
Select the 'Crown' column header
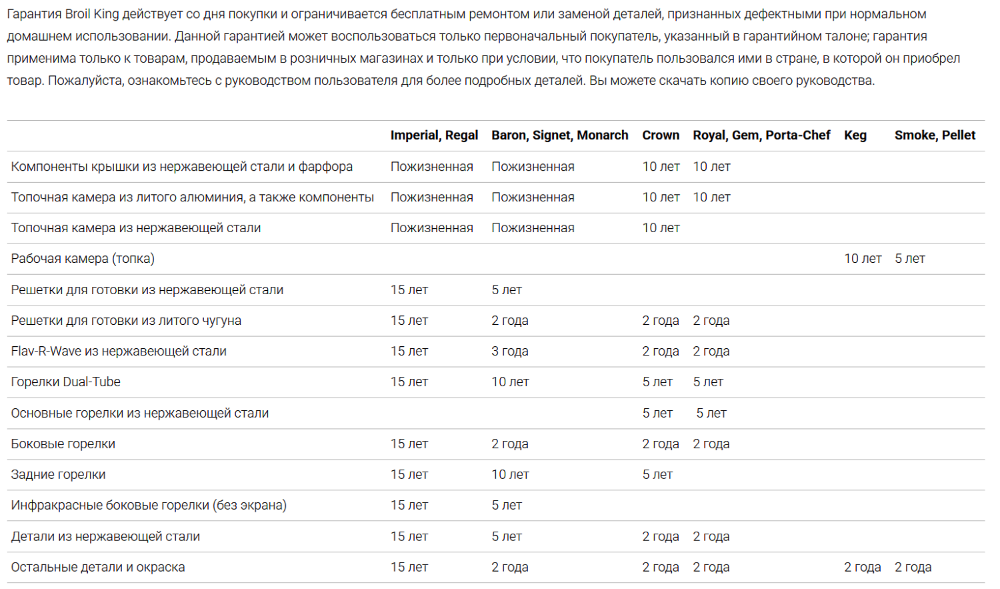[x=660, y=135]
